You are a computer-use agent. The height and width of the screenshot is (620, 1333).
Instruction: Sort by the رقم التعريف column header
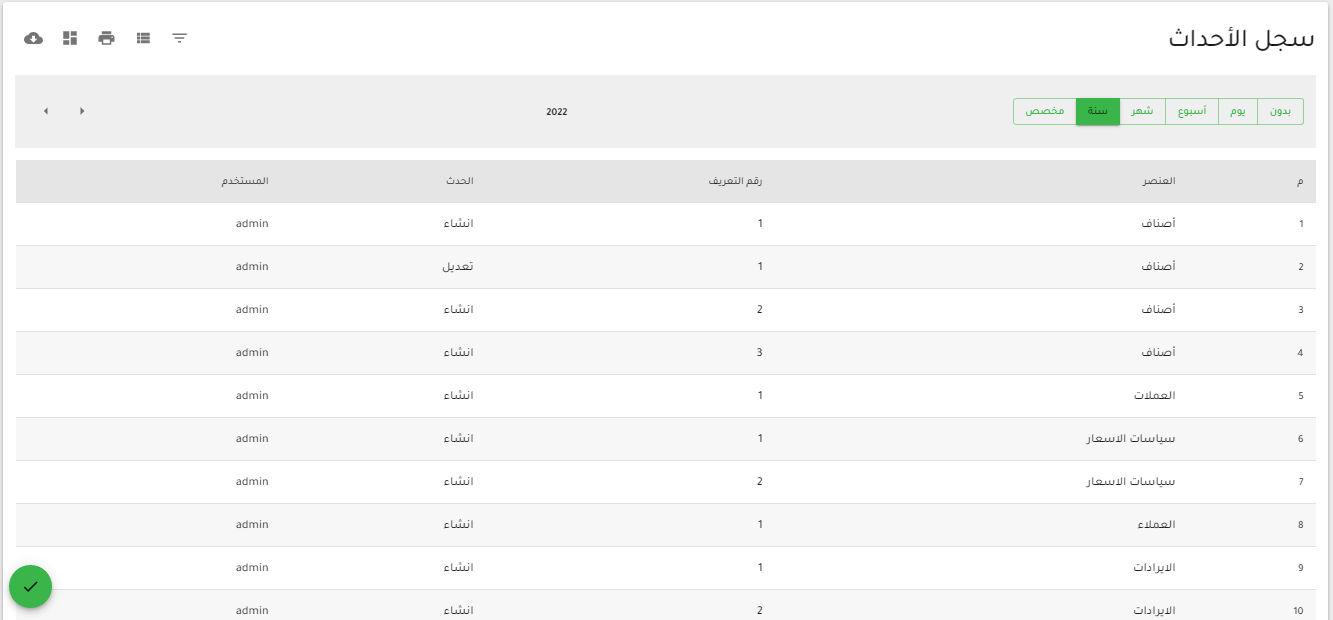click(x=741, y=181)
